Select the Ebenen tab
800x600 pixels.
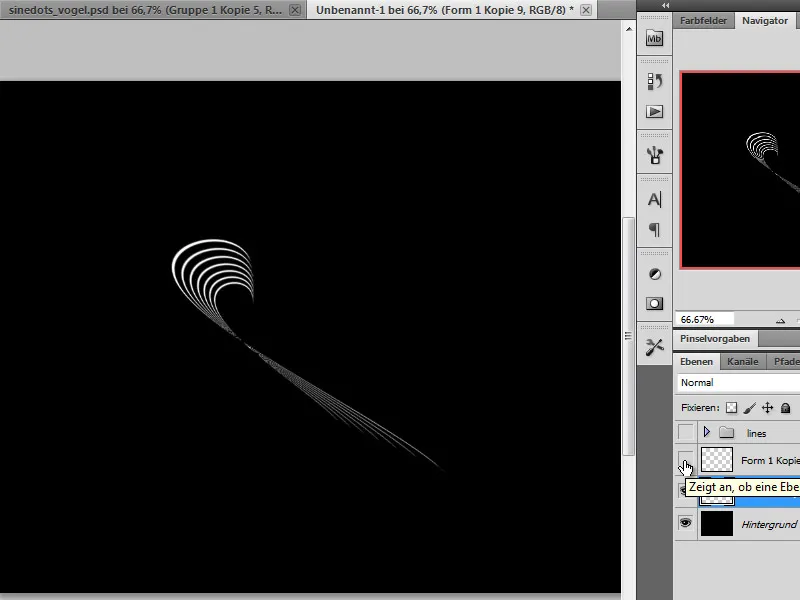[x=696, y=362]
